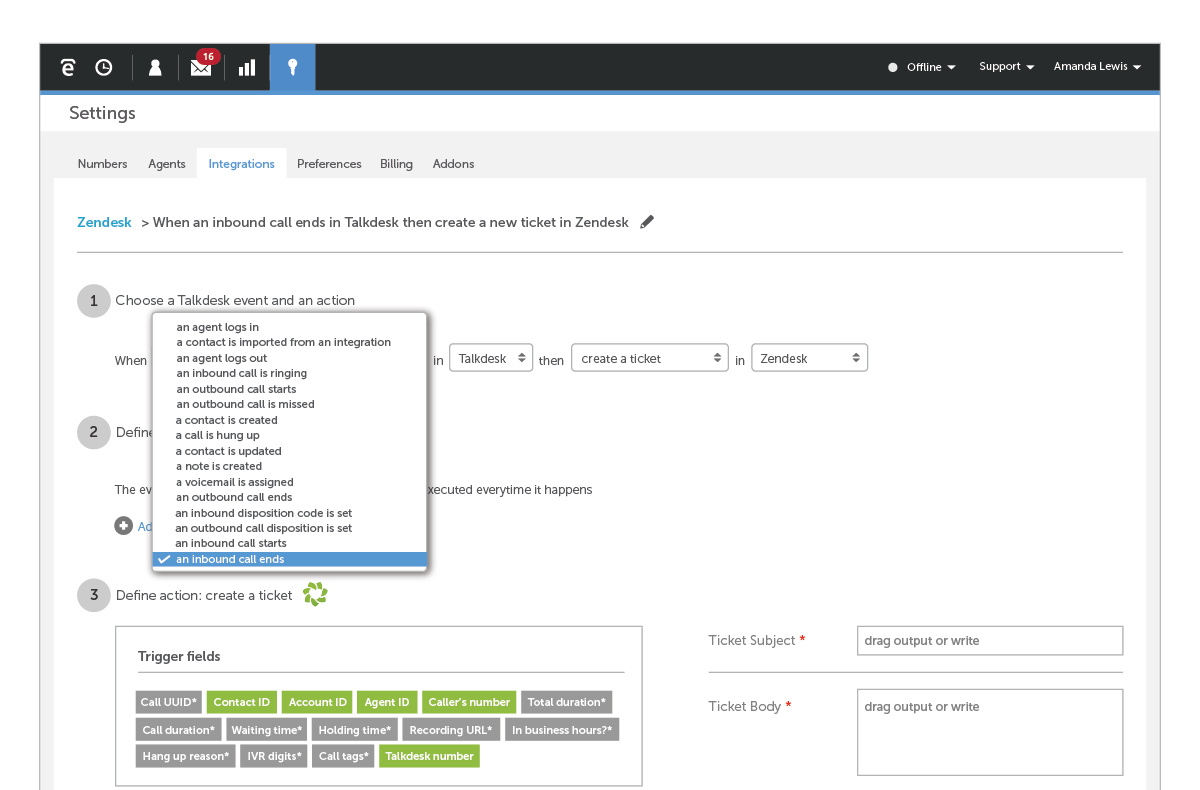Screen dimensions: 1200x790
Task: Click the 'Hang up reason*' trigger field
Action: [x=186, y=756]
